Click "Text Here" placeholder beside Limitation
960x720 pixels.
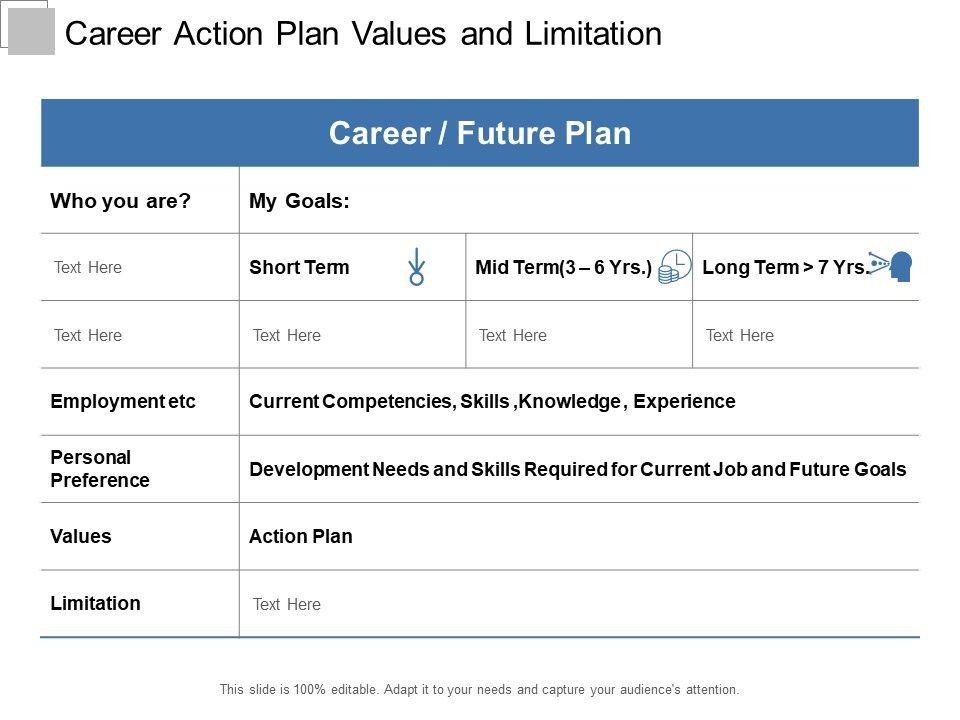(x=287, y=604)
